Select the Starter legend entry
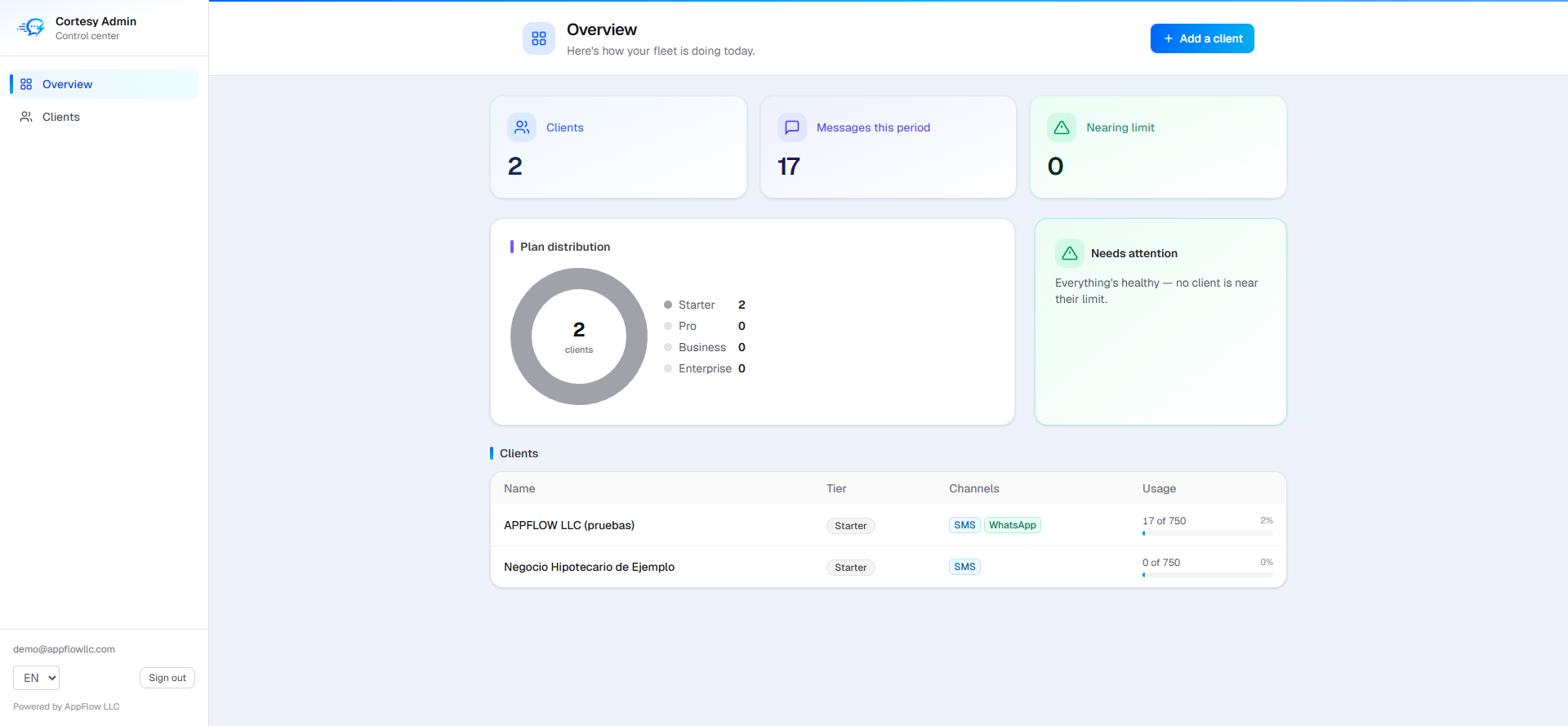This screenshot has height=726, width=1568. (x=705, y=305)
